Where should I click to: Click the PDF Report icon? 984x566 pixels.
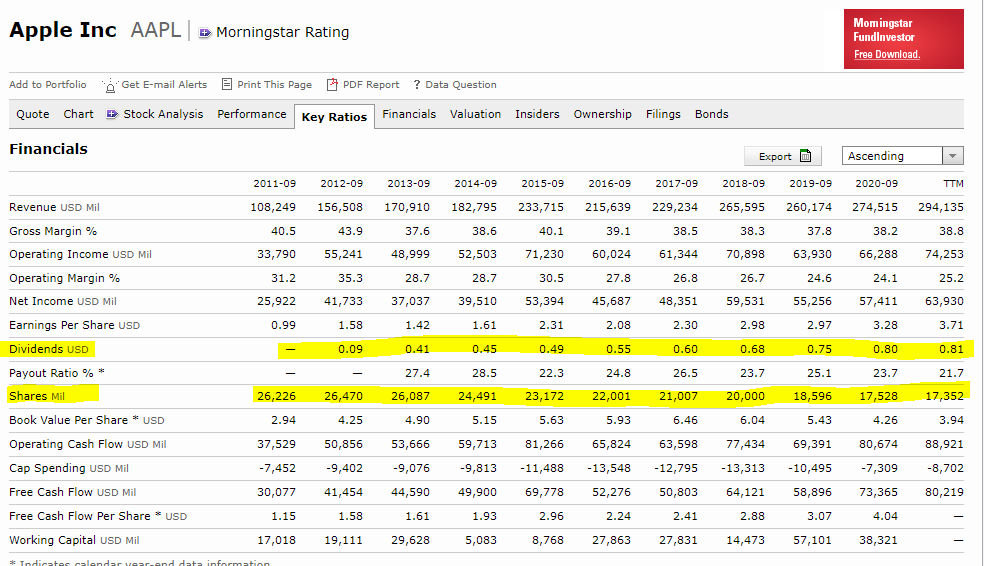click(x=332, y=84)
